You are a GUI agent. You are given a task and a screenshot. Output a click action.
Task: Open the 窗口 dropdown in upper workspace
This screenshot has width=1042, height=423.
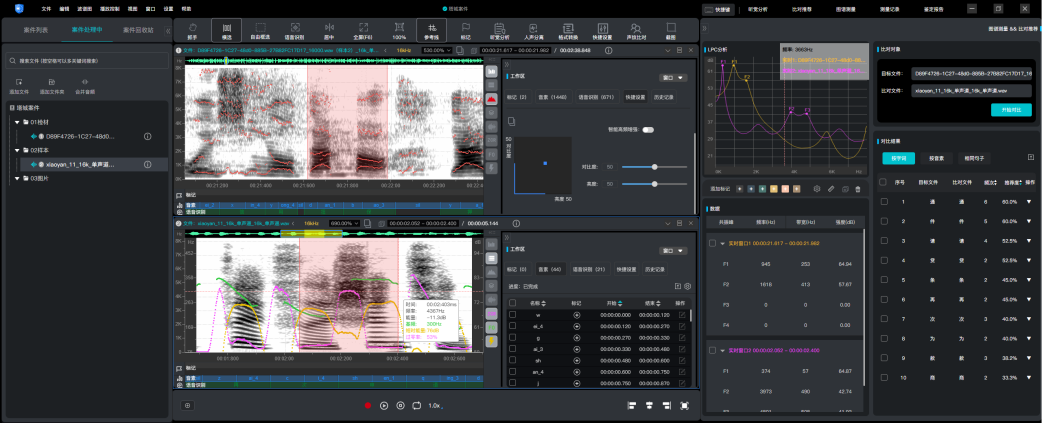[672, 76]
